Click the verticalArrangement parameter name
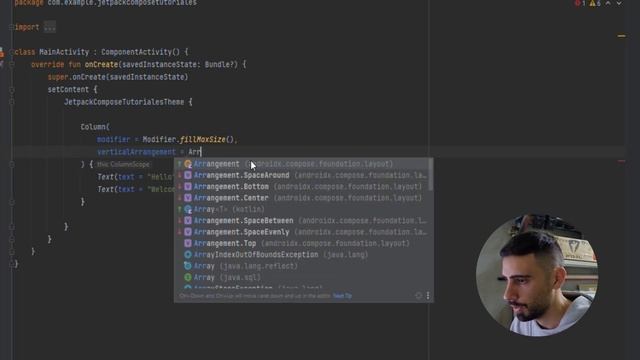The width and height of the screenshot is (640, 360). click(x=136, y=152)
